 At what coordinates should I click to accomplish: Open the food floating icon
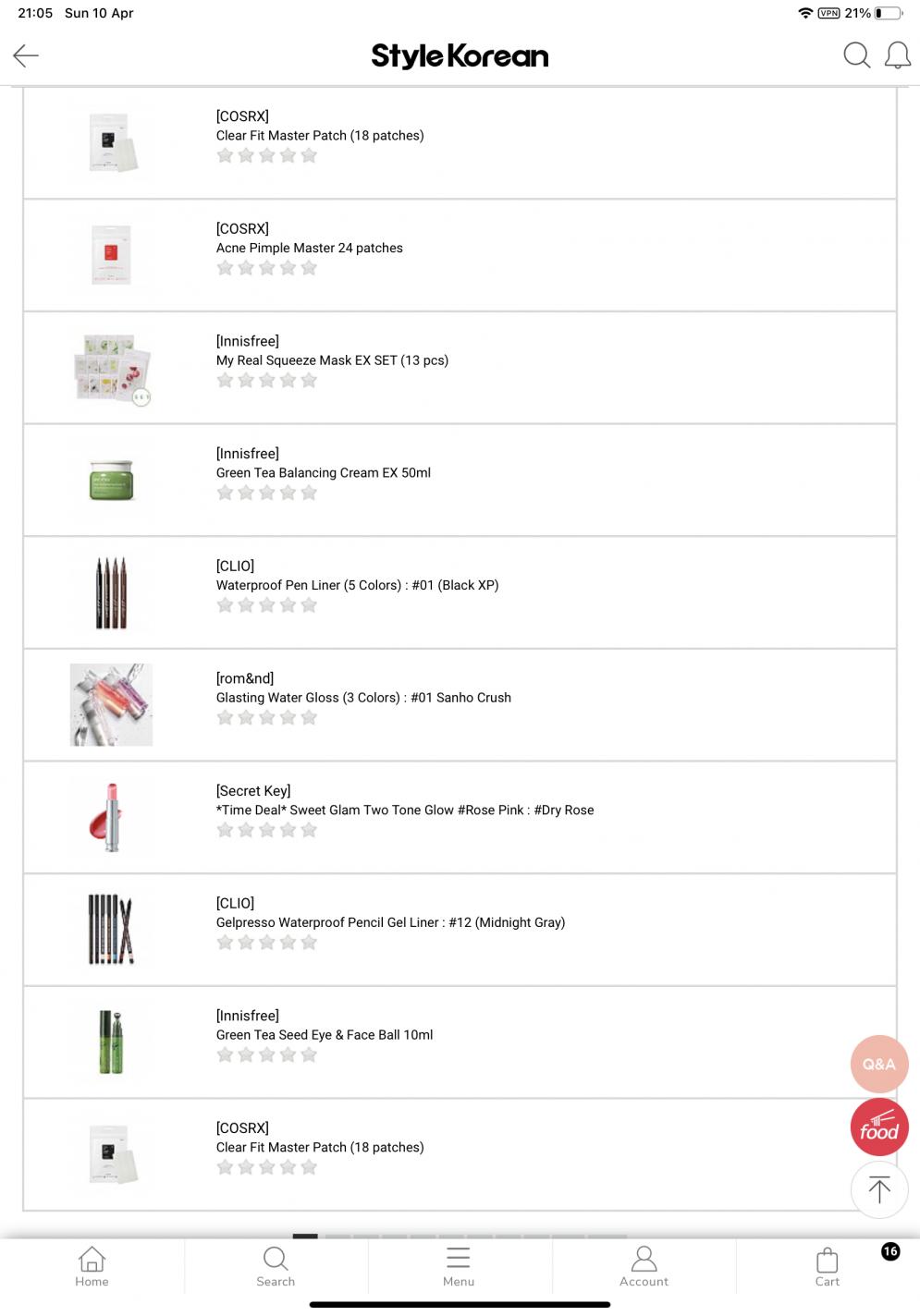[x=878, y=1127]
